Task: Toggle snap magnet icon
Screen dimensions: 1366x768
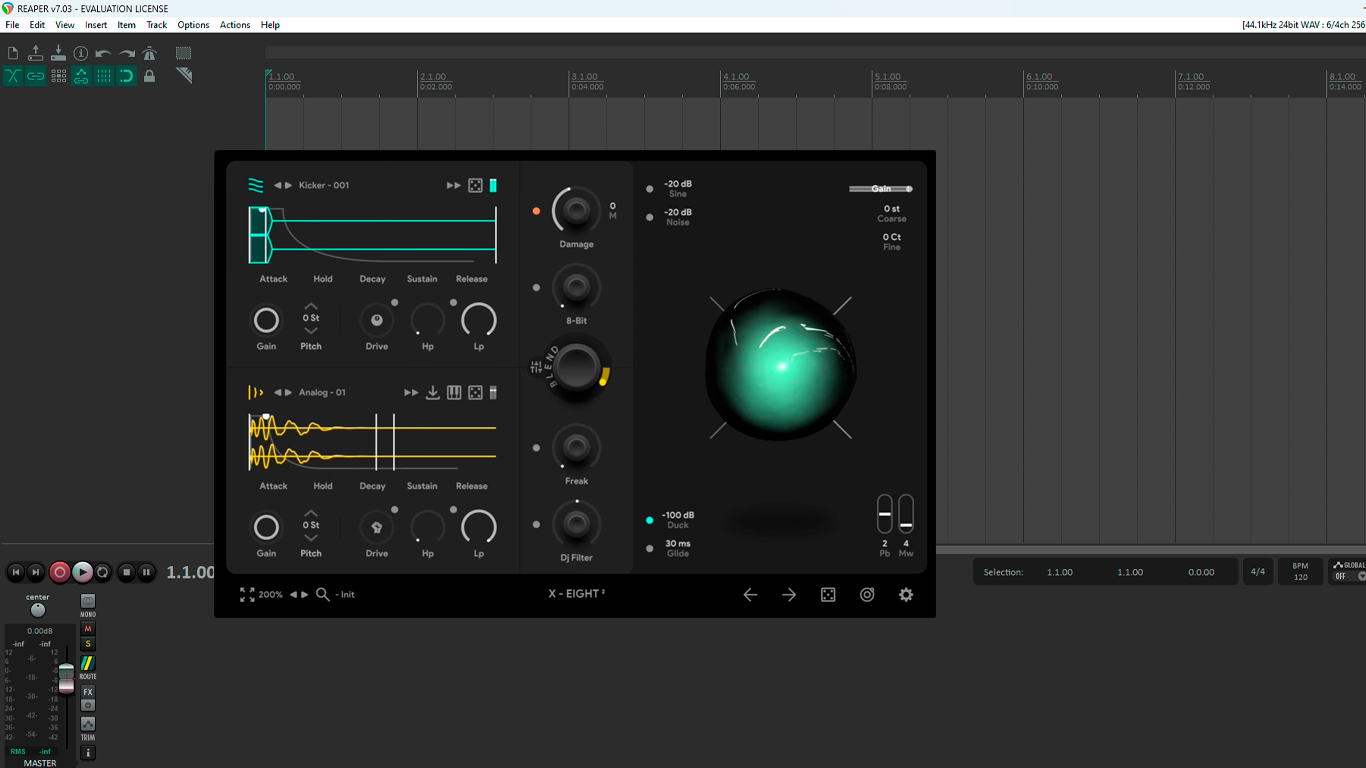Action: [x=127, y=76]
